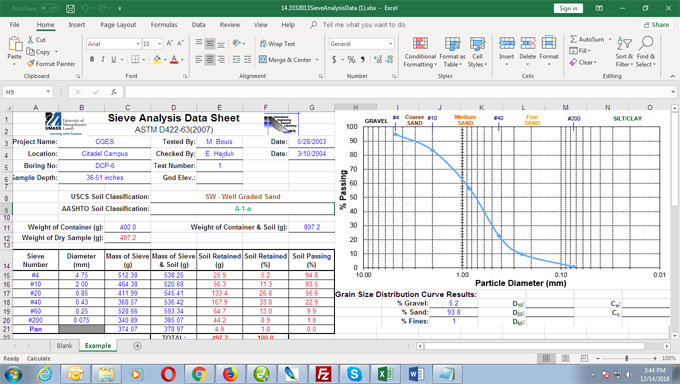Viewport: 680px width, 384px height.
Task: Increase indent icon
Action: (x=248, y=59)
